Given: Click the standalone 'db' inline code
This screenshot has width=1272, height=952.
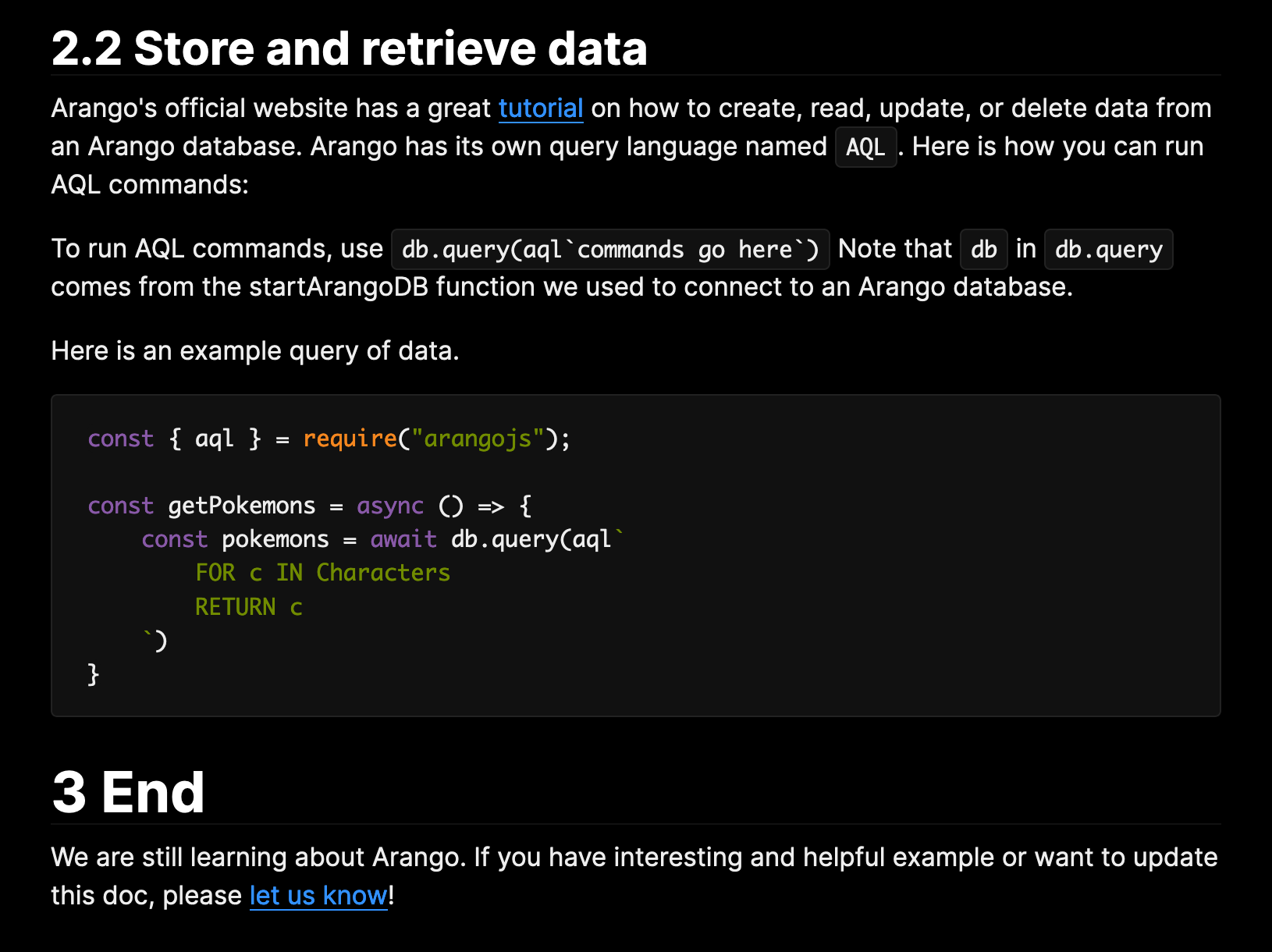Looking at the screenshot, I should (984, 250).
